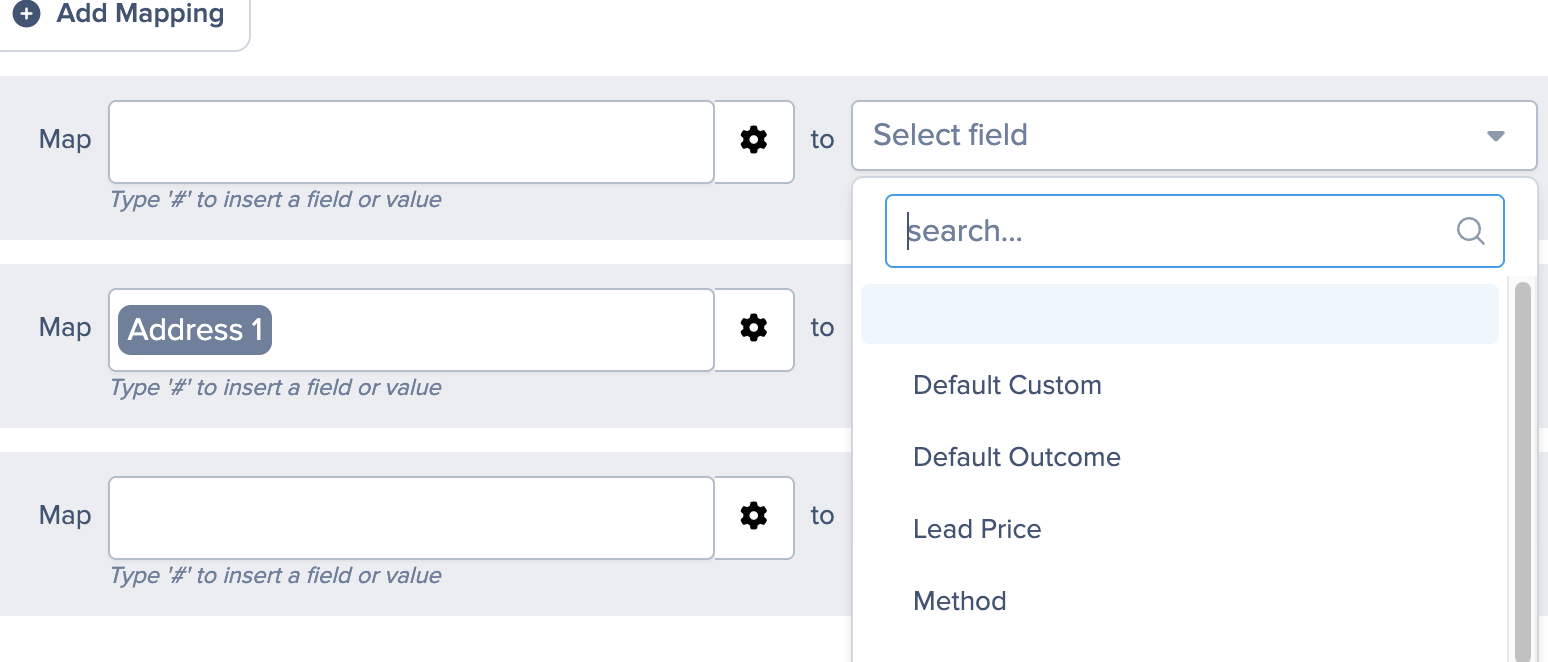Click the magnifier icon in the search box

pyautogui.click(x=1470, y=231)
